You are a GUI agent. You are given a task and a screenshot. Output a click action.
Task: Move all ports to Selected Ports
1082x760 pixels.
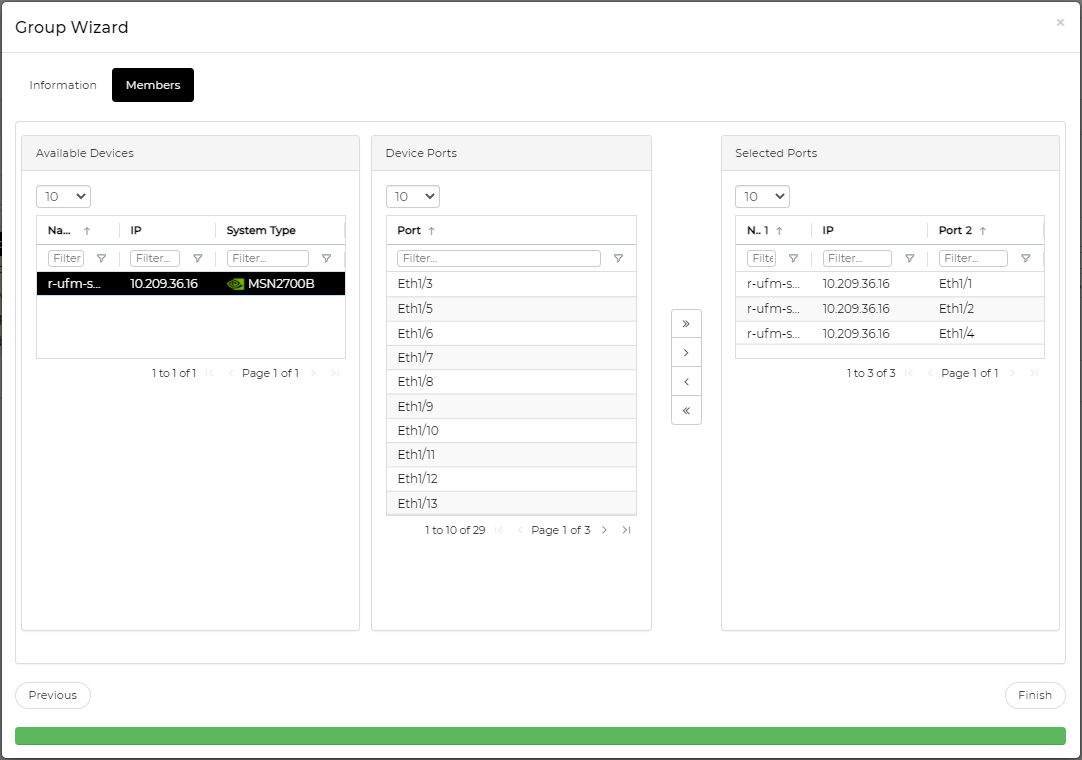686,324
